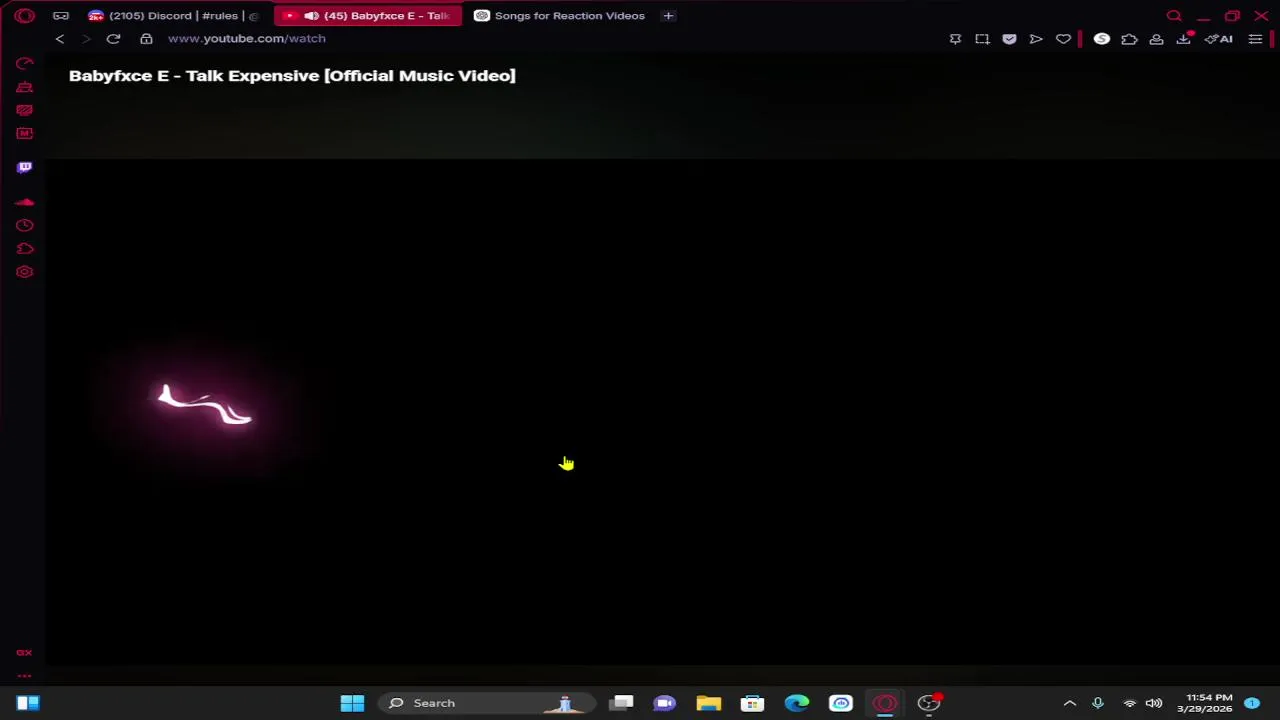1280x720 pixels.
Task: Click the send arrow flow icon
Action: coord(1036,39)
